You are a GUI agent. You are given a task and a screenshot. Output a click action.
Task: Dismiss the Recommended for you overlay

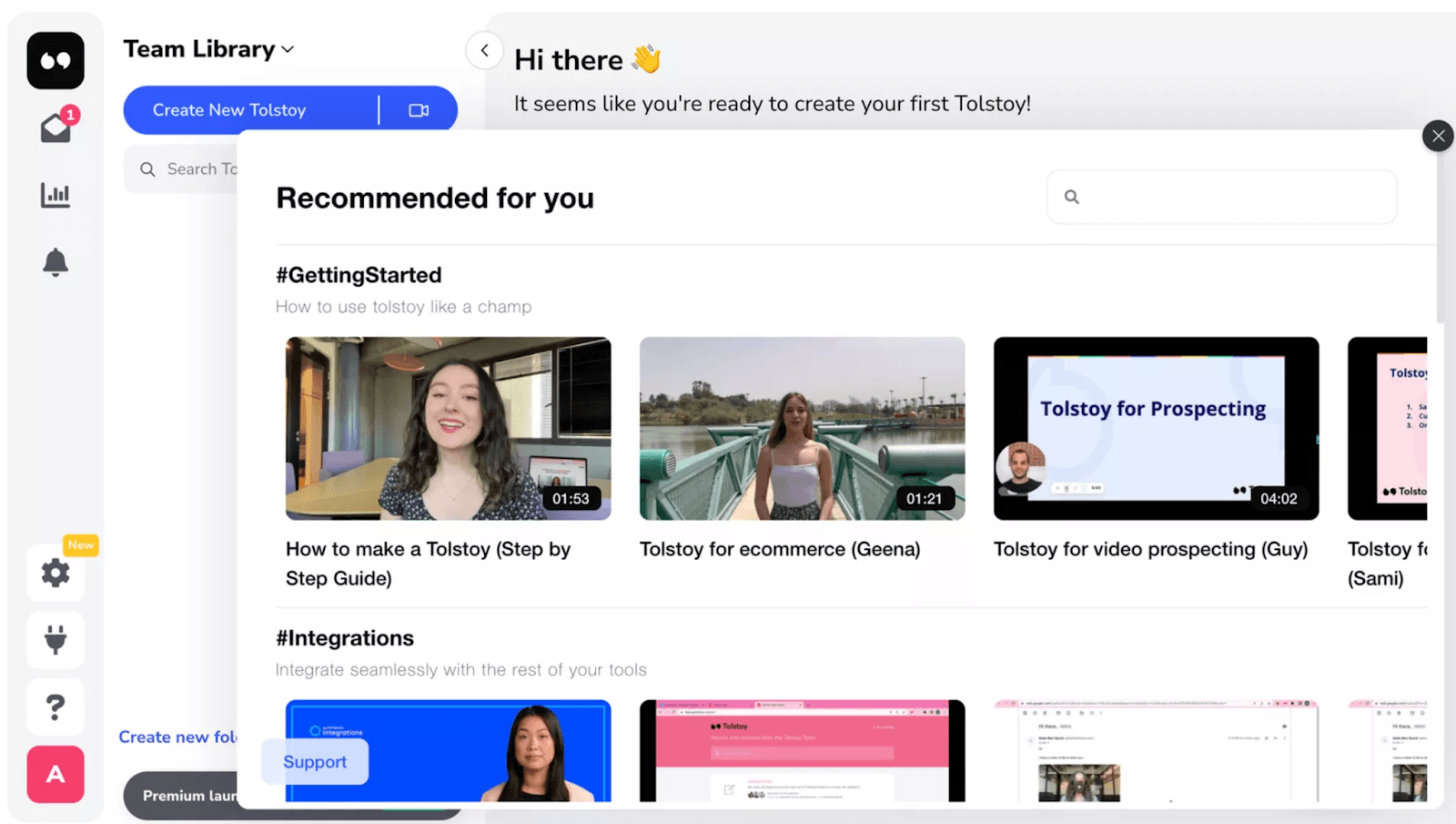[1437, 135]
